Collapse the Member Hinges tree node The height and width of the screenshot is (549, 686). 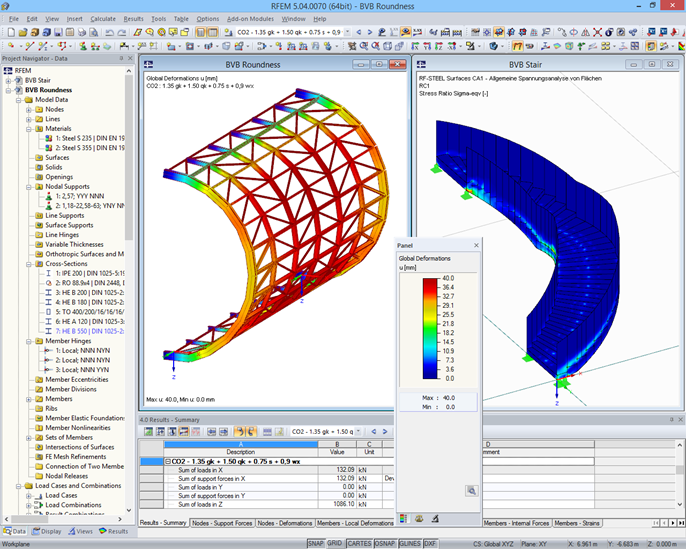pos(28,341)
